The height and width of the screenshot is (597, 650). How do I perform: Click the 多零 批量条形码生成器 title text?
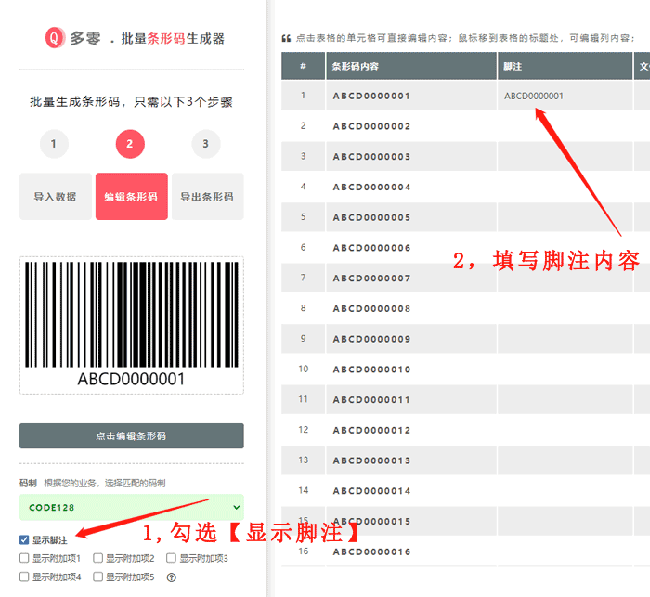[x=147, y=39]
